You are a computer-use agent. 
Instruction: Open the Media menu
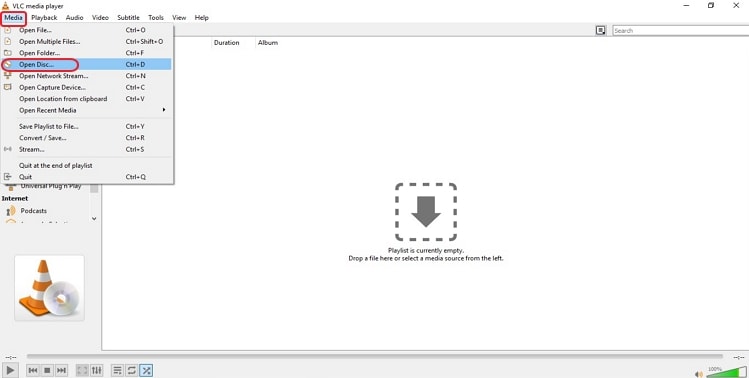(13, 18)
